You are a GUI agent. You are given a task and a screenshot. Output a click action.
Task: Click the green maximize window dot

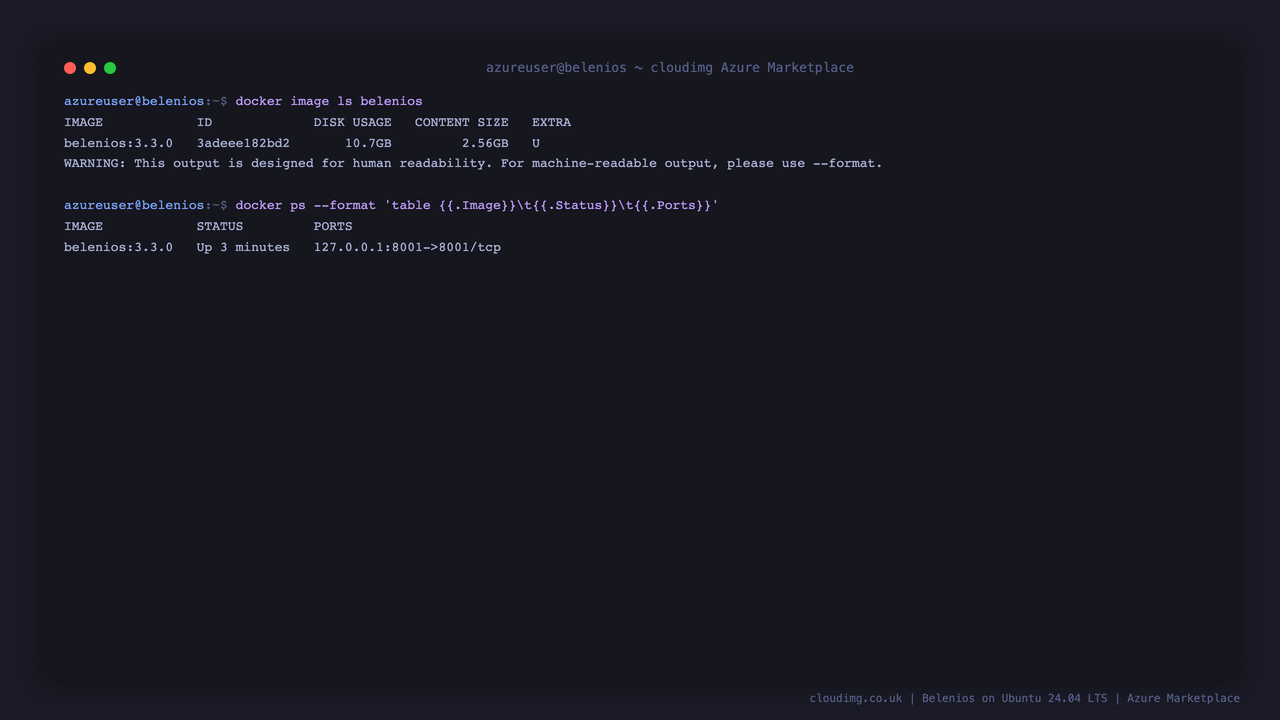coord(110,68)
